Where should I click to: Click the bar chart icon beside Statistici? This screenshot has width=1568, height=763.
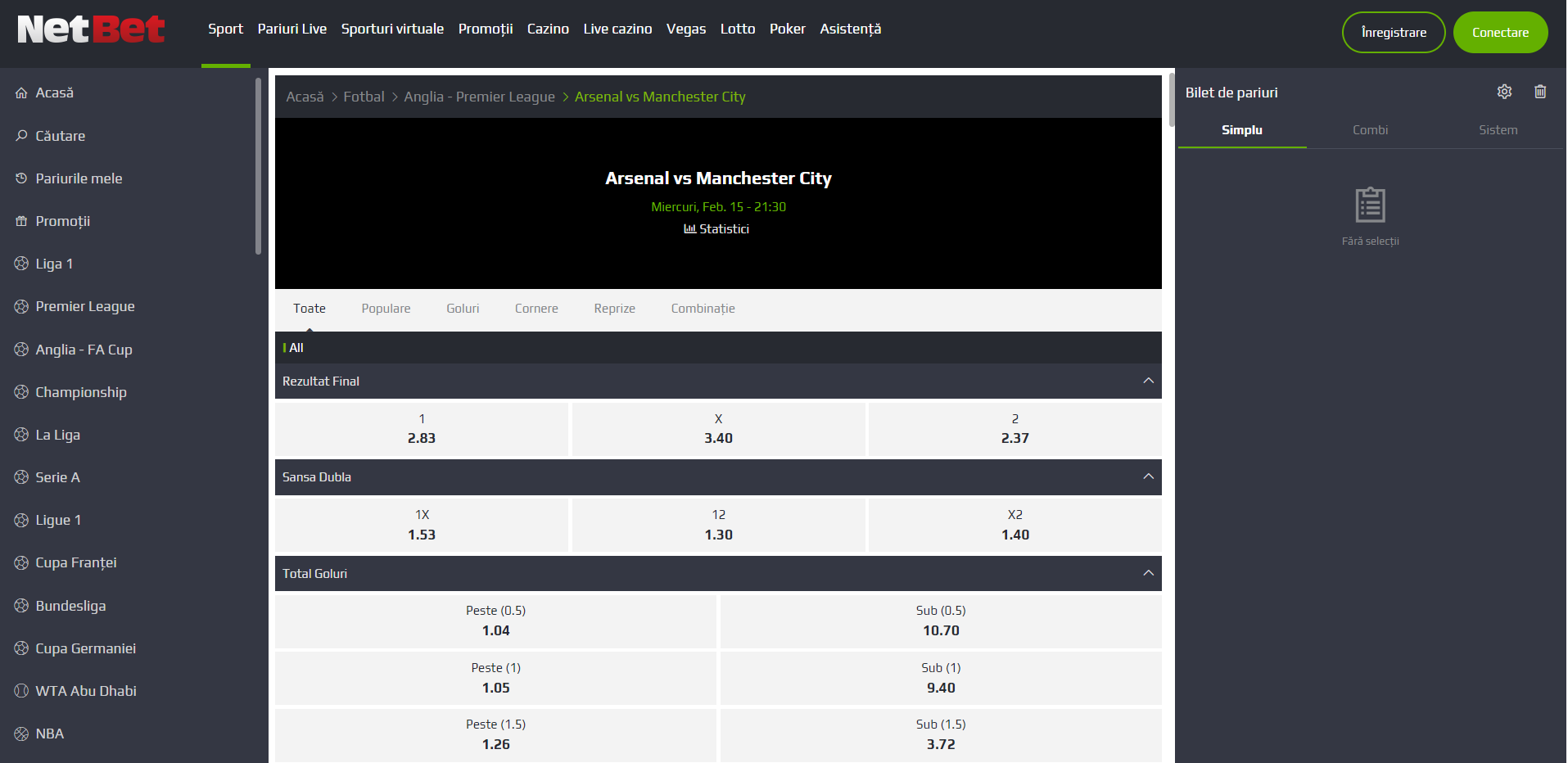(x=689, y=229)
